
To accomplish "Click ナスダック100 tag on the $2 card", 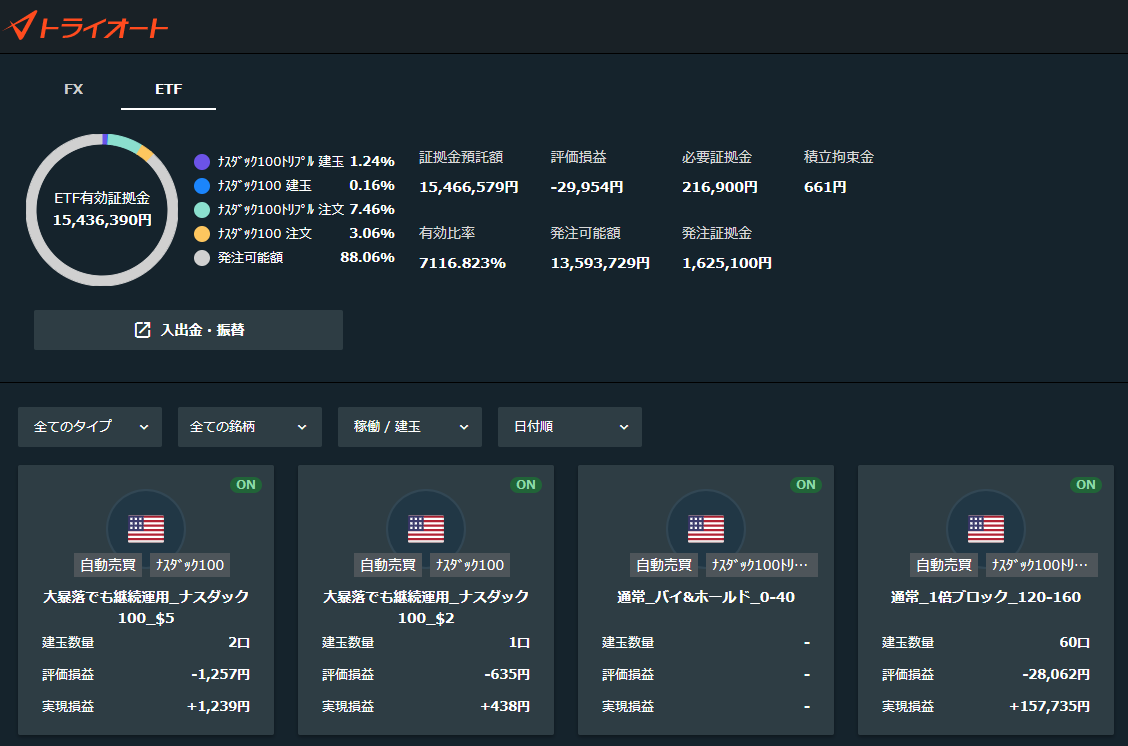I will click(470, 565).
